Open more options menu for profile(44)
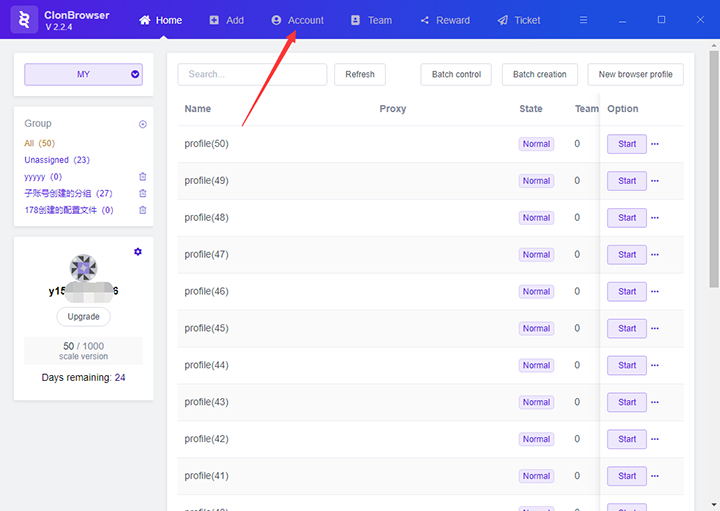 pos(656,366)
